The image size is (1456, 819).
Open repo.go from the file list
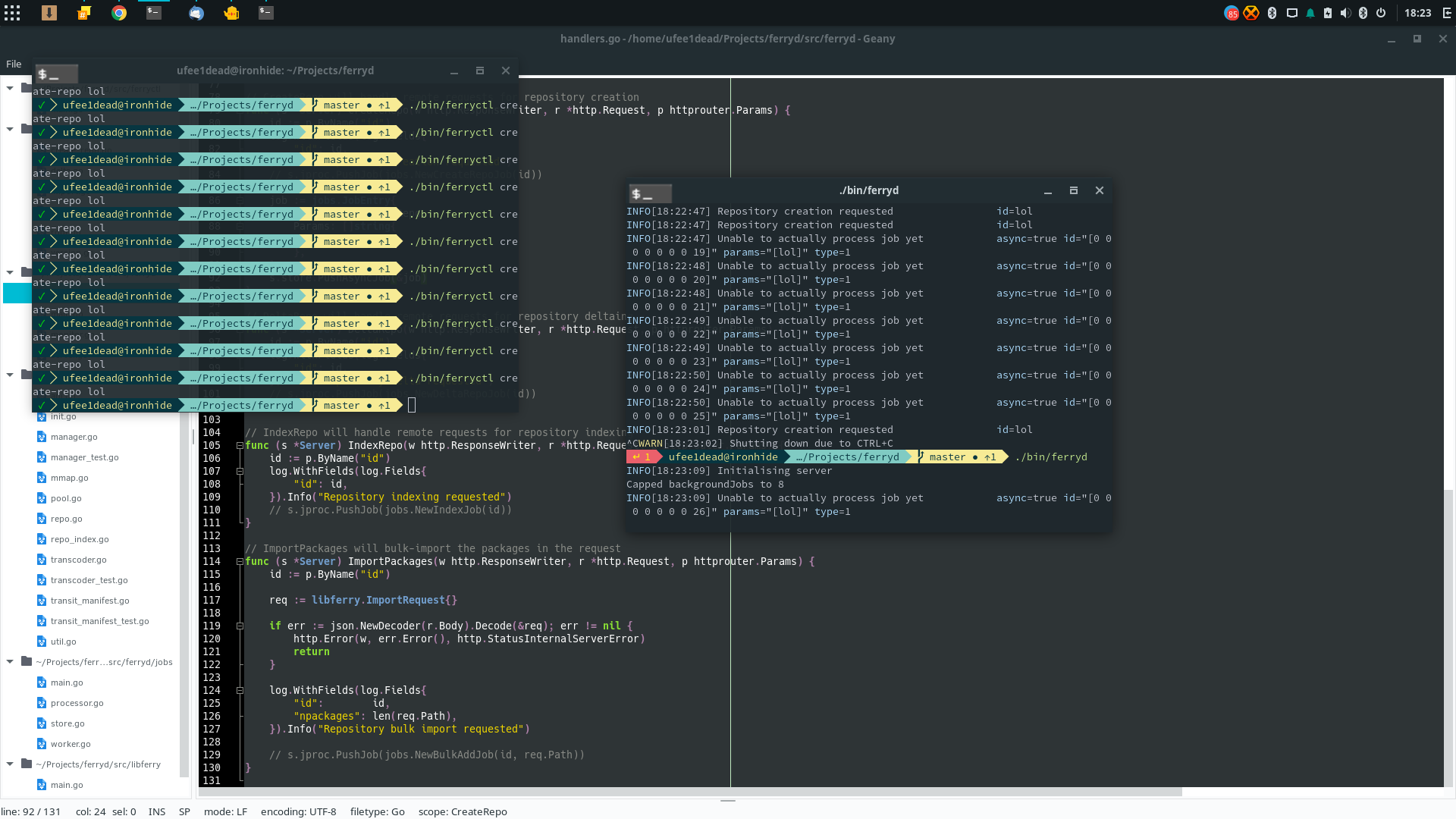tap(67, 519)
